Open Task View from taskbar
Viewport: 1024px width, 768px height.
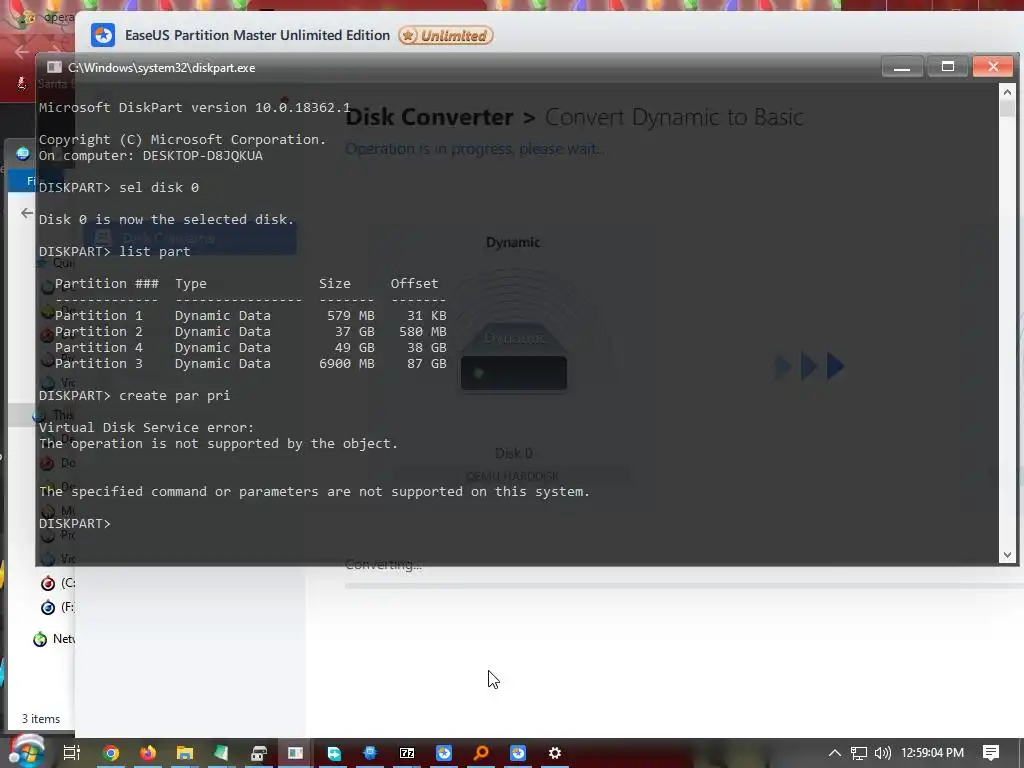pyautogui.click(x=72, y=753)
